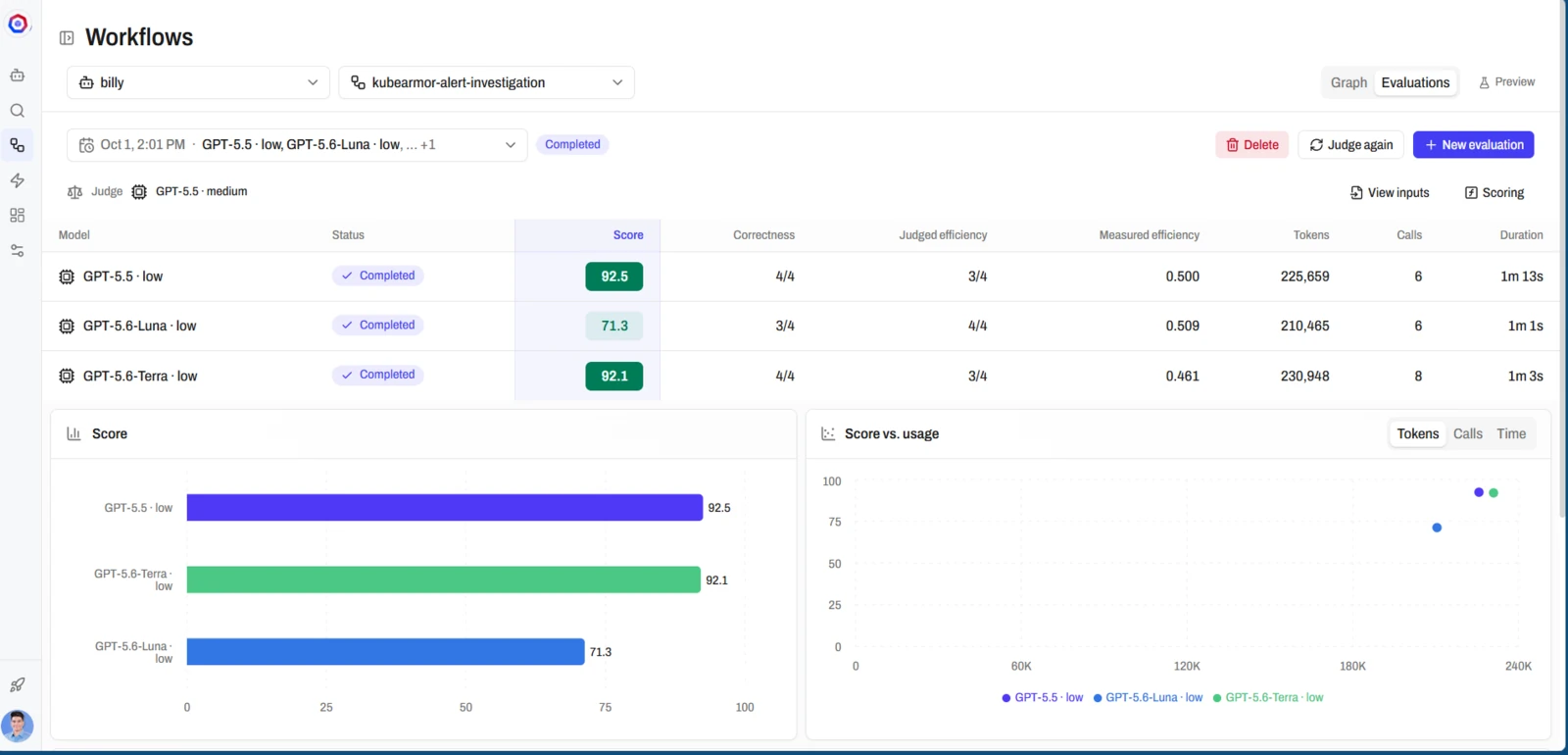Screen dimensions: 1568x755
Task: Toggle GPT-5.5 · low legend entry
Action: (1042, 698)
